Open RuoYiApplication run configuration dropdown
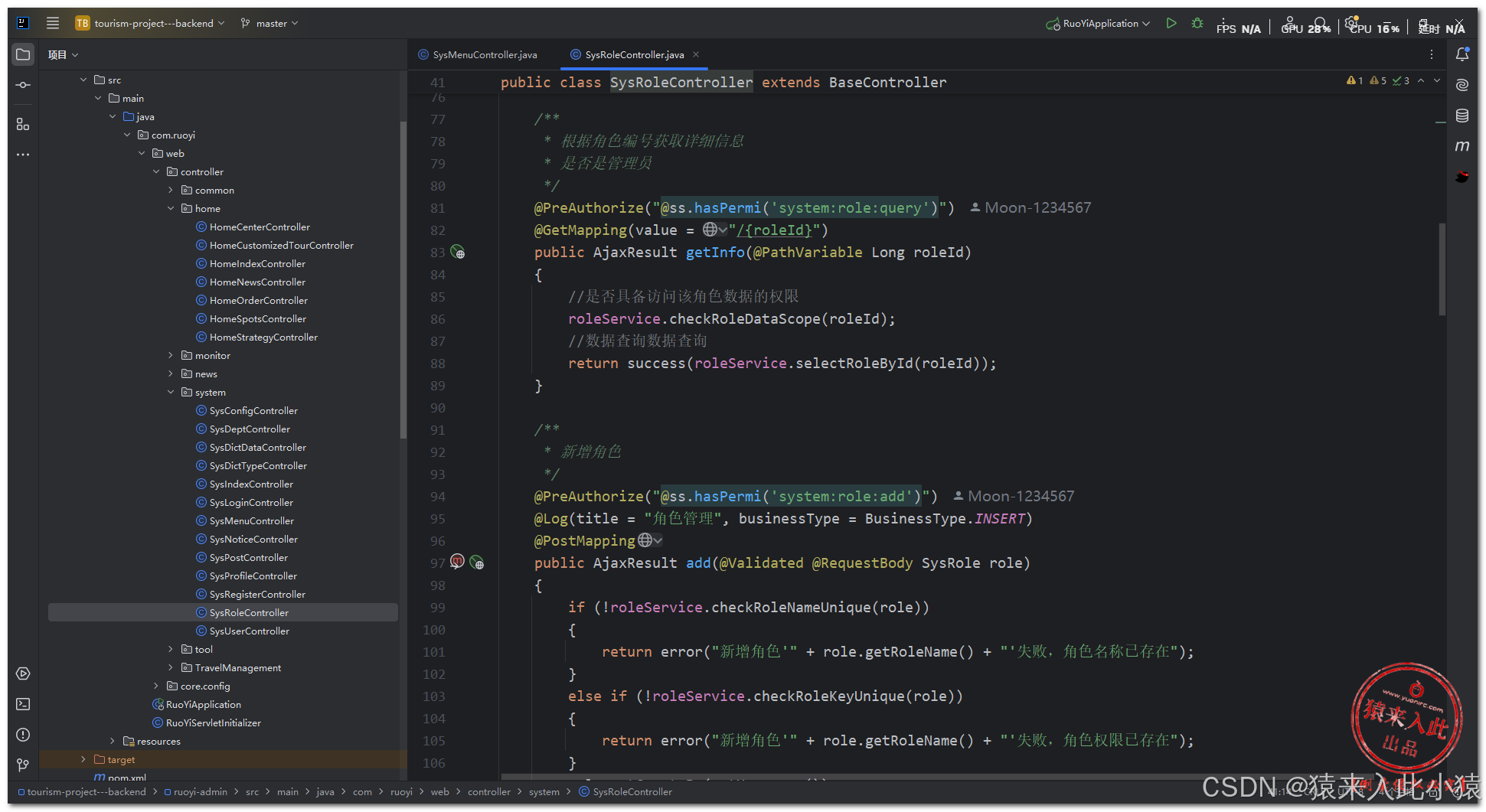This screenshot has width=1486, height=812. point(1099,23)
